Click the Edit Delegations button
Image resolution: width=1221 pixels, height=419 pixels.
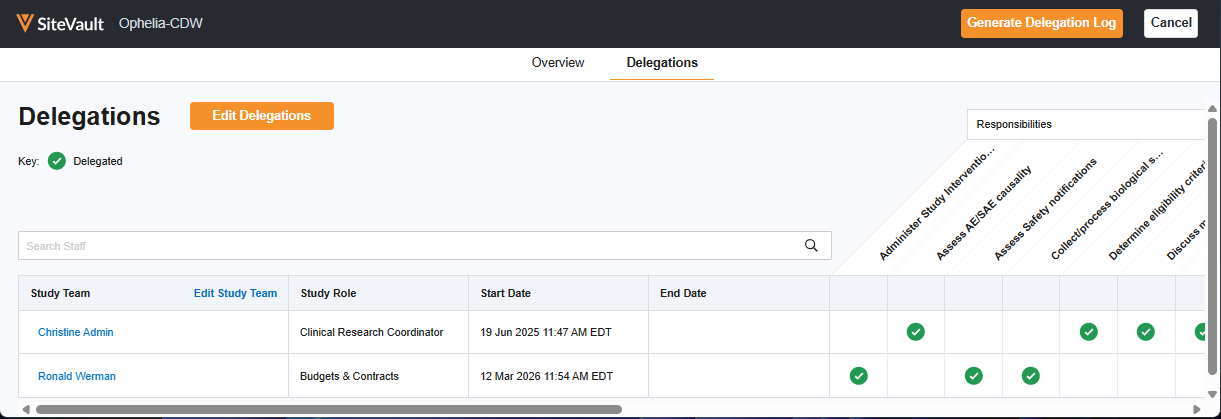click(261, 116)
